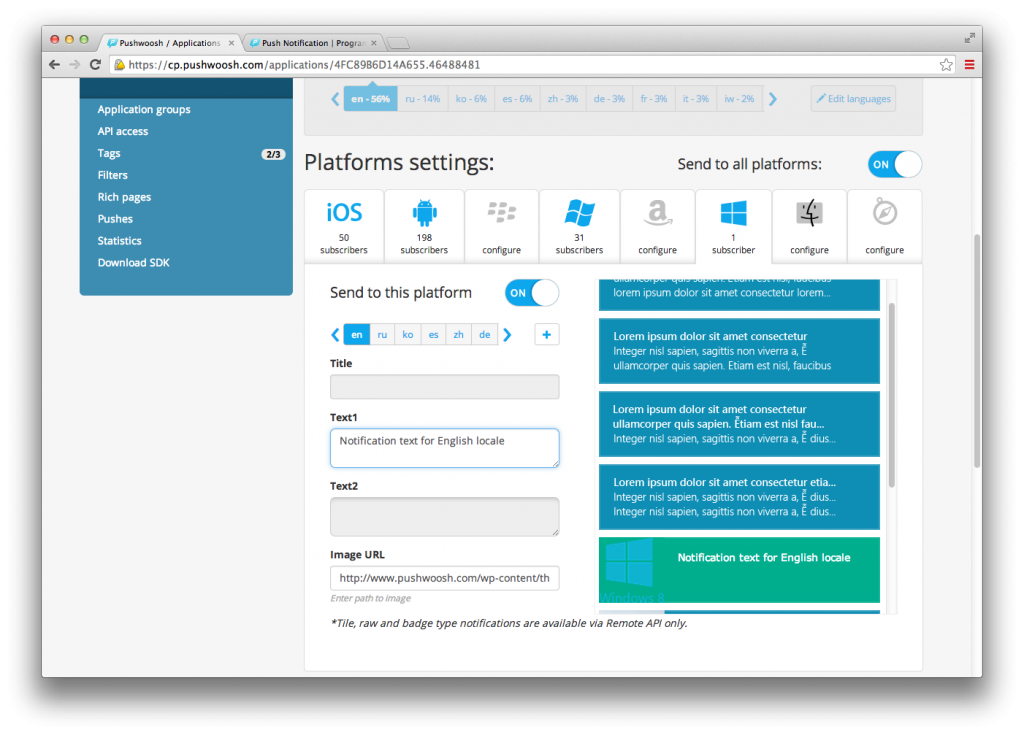Configure the Mac OS X platform
1024x735 pixels.
pos(809,226)
